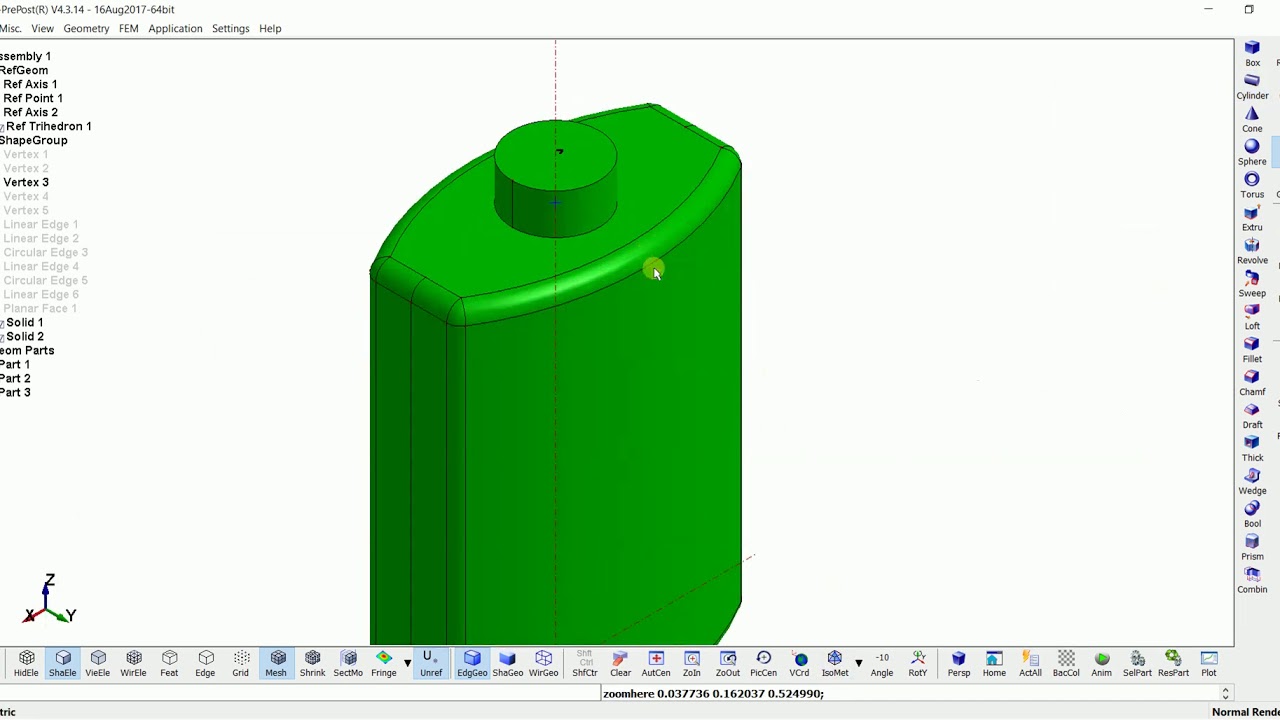1280x720 pixels.
Task: Switch to VieEle view mode
Action: (x=98, y=664)
